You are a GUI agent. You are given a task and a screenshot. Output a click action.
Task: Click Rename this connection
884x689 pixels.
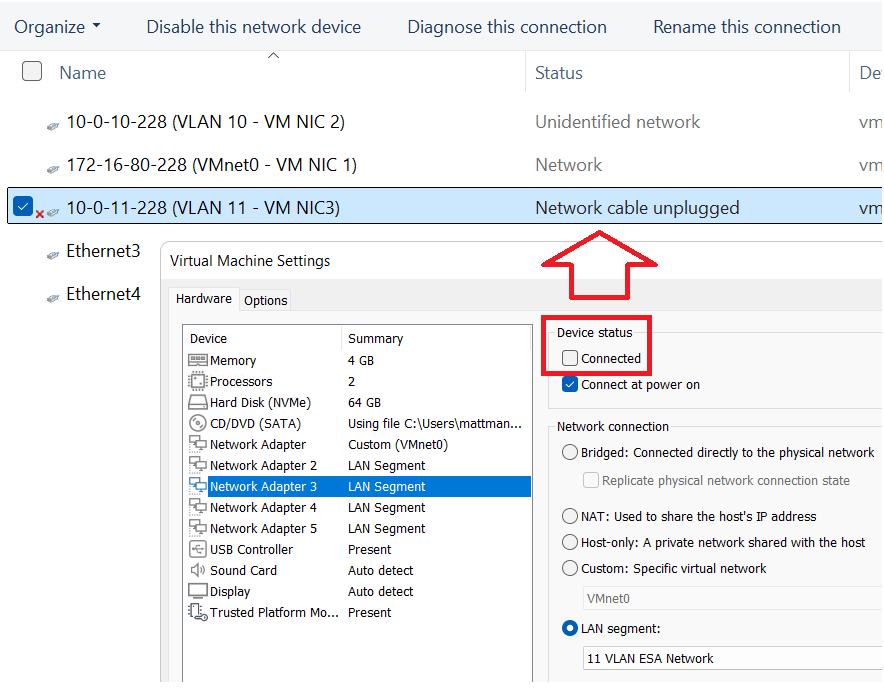(x=746, y=27)
